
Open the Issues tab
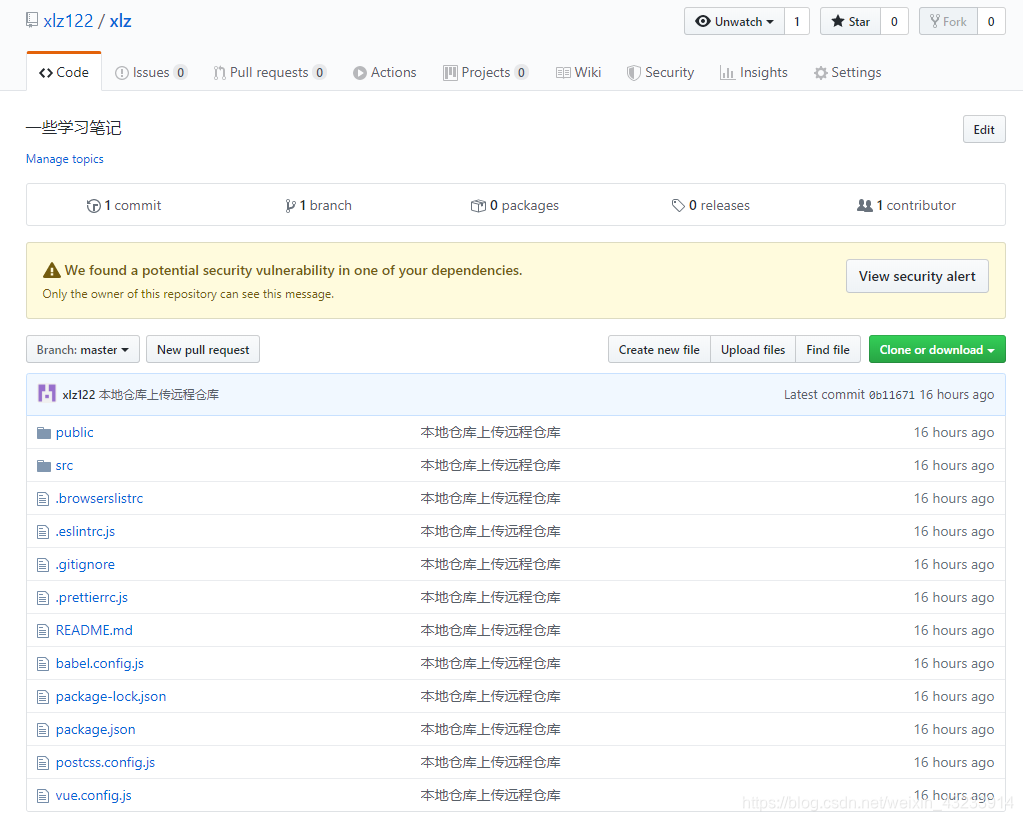coord(151,72)
